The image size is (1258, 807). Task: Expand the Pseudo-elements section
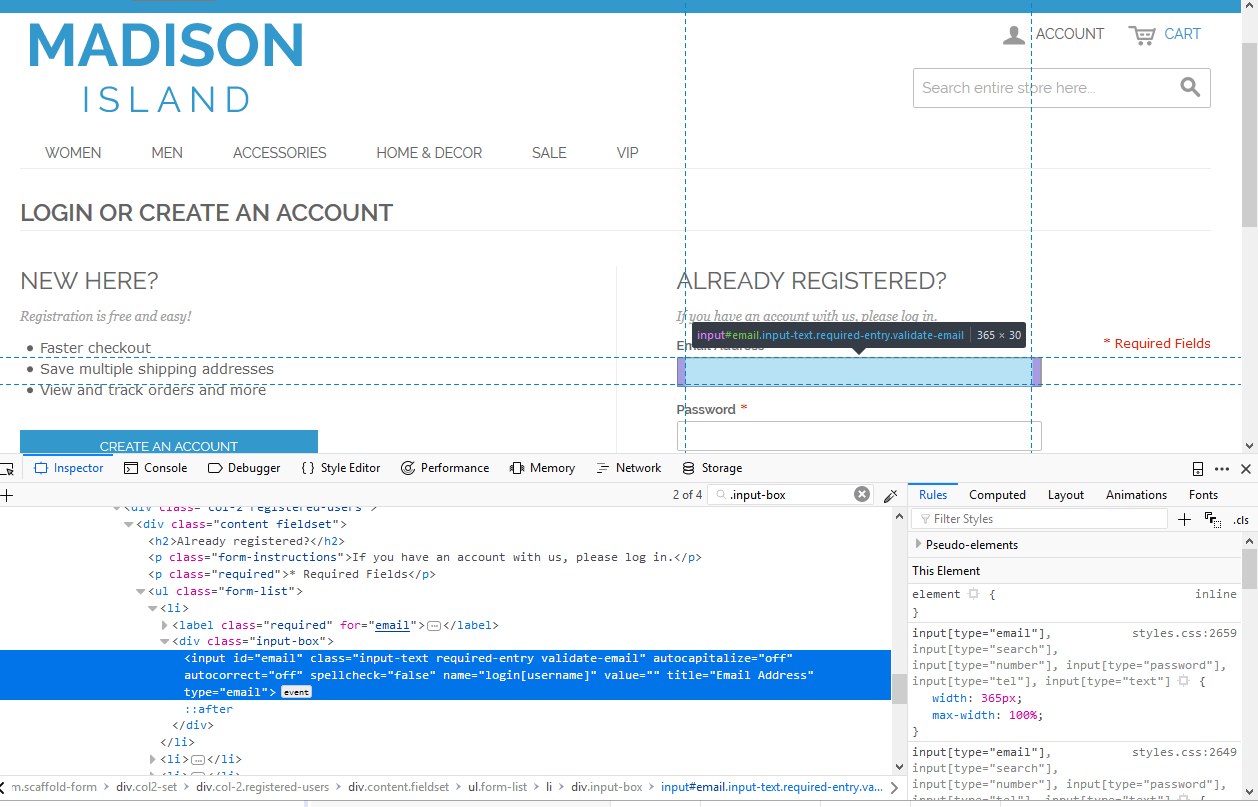(919, 545)
